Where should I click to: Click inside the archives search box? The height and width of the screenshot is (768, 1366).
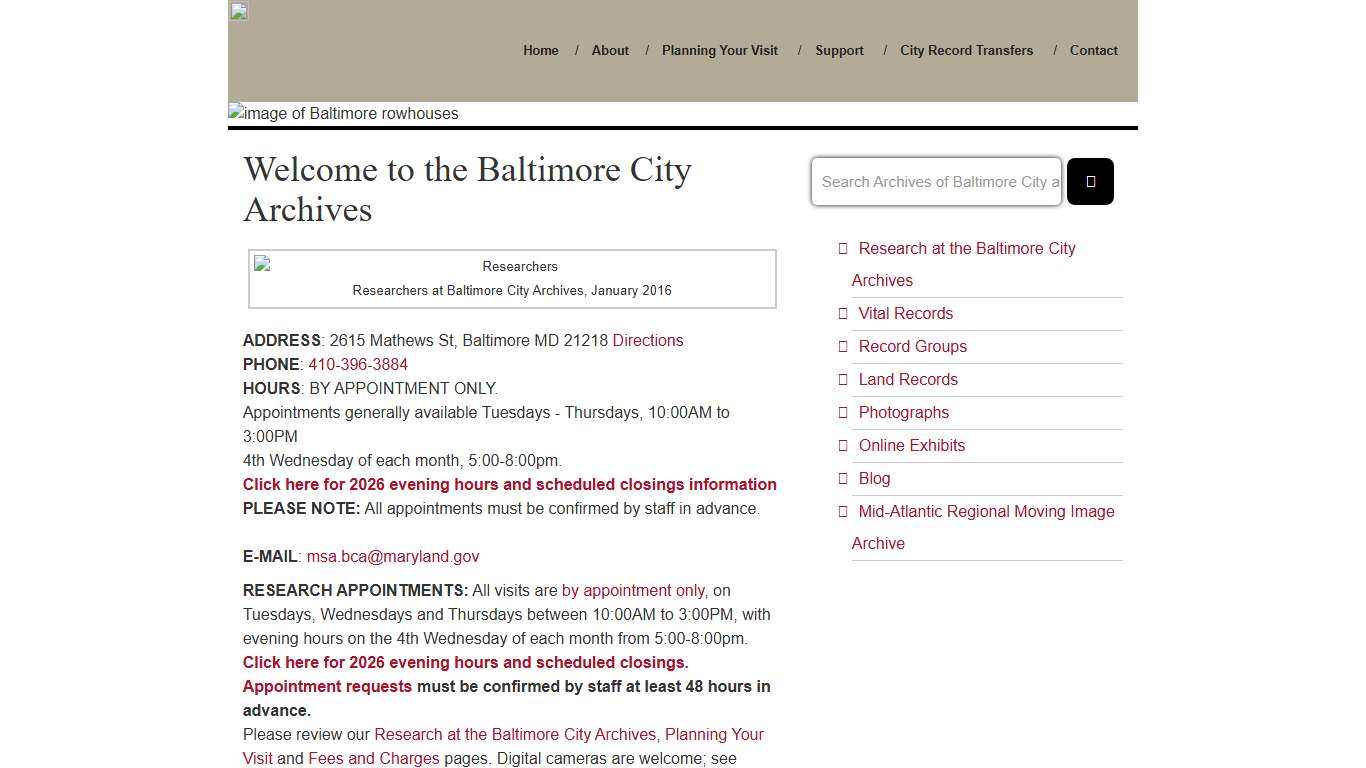(936, 181)
